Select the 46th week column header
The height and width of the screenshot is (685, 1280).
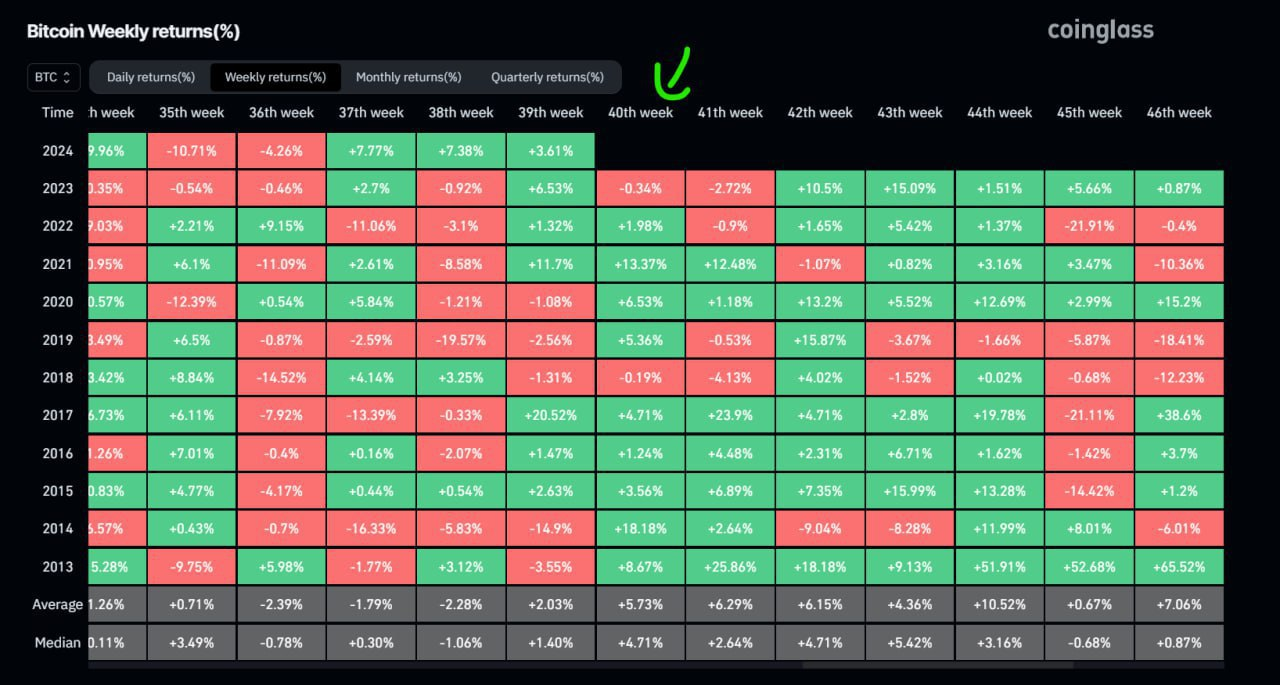point(1179,113)
